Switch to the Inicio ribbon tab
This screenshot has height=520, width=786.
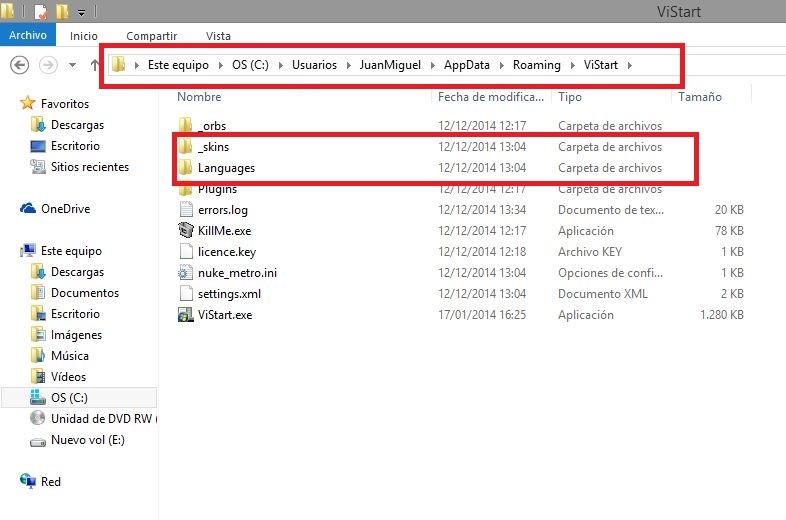[84, 36]
